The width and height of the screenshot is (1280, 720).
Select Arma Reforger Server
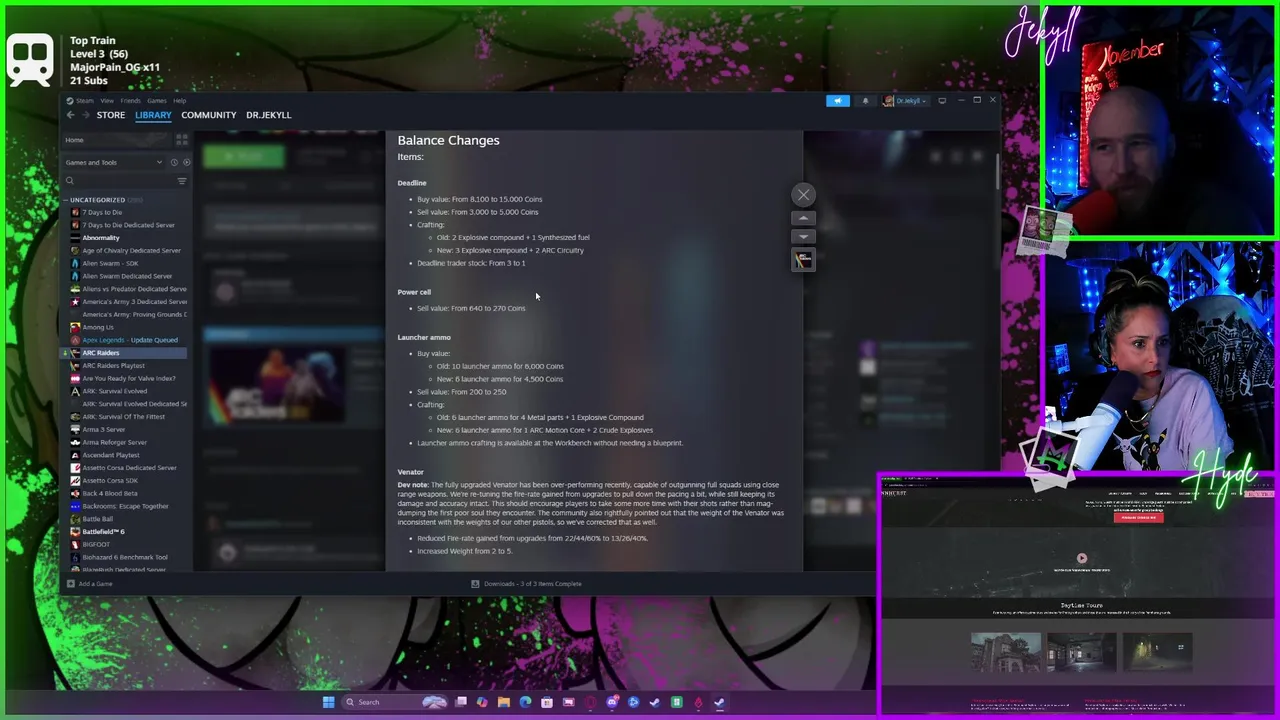[114, 442]
